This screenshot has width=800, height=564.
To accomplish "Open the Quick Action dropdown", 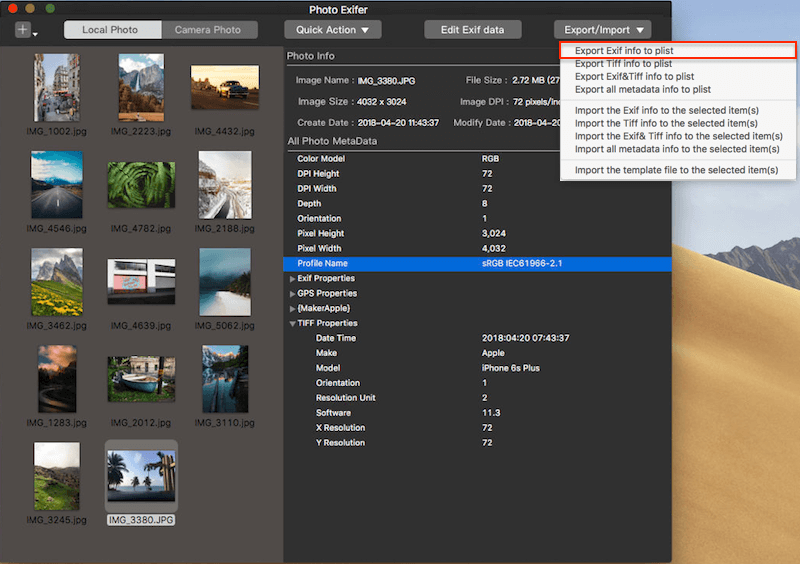I will [333, 30].
